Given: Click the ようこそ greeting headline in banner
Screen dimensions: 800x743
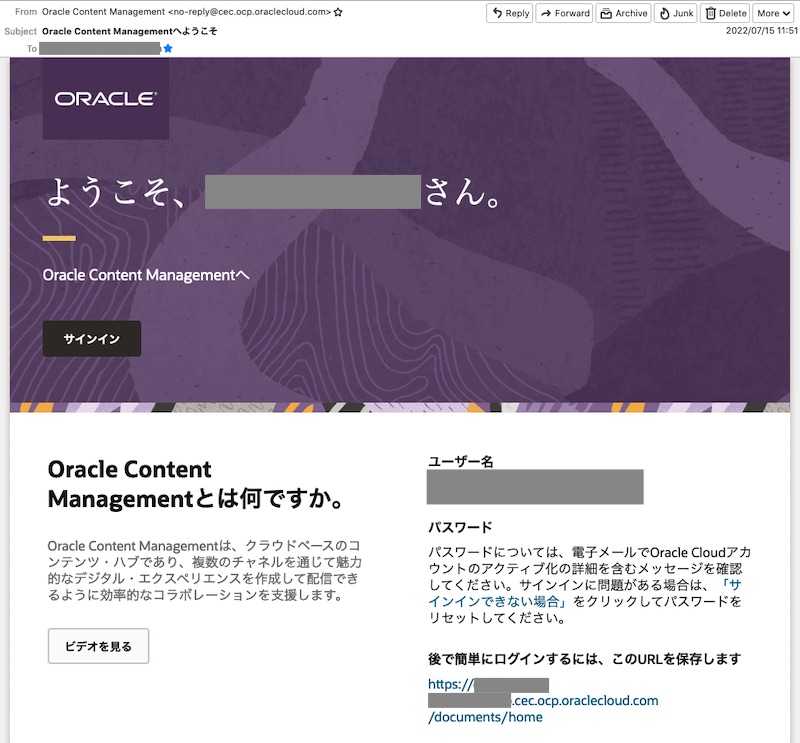Looking at the screenshot, I should (272, 192).
